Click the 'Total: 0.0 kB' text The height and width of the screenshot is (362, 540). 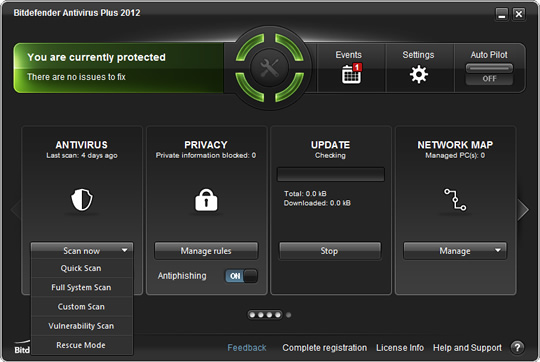pos(305,194)
